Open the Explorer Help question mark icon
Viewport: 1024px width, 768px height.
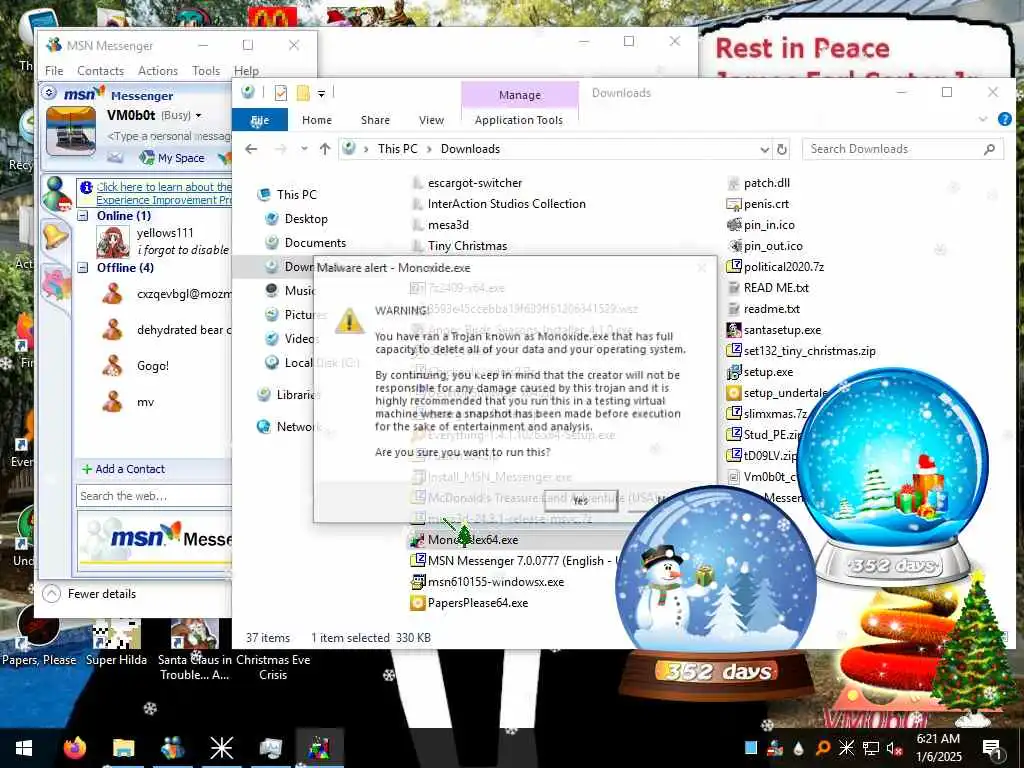click(x=1004, y=119)
